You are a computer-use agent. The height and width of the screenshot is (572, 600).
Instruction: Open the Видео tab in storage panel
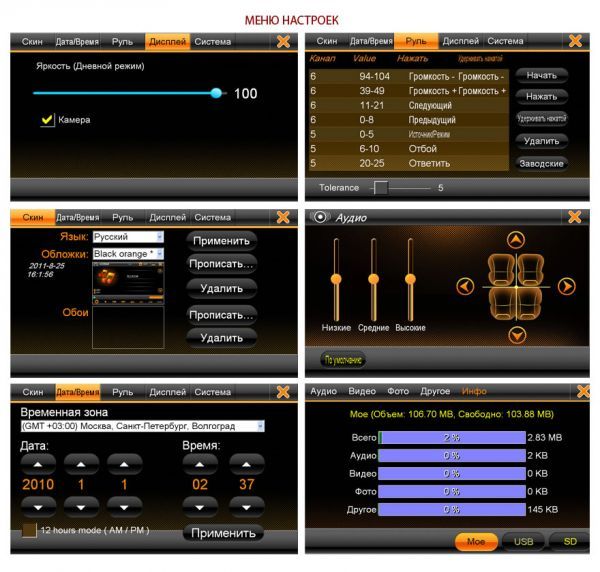[x=362, y=391]
